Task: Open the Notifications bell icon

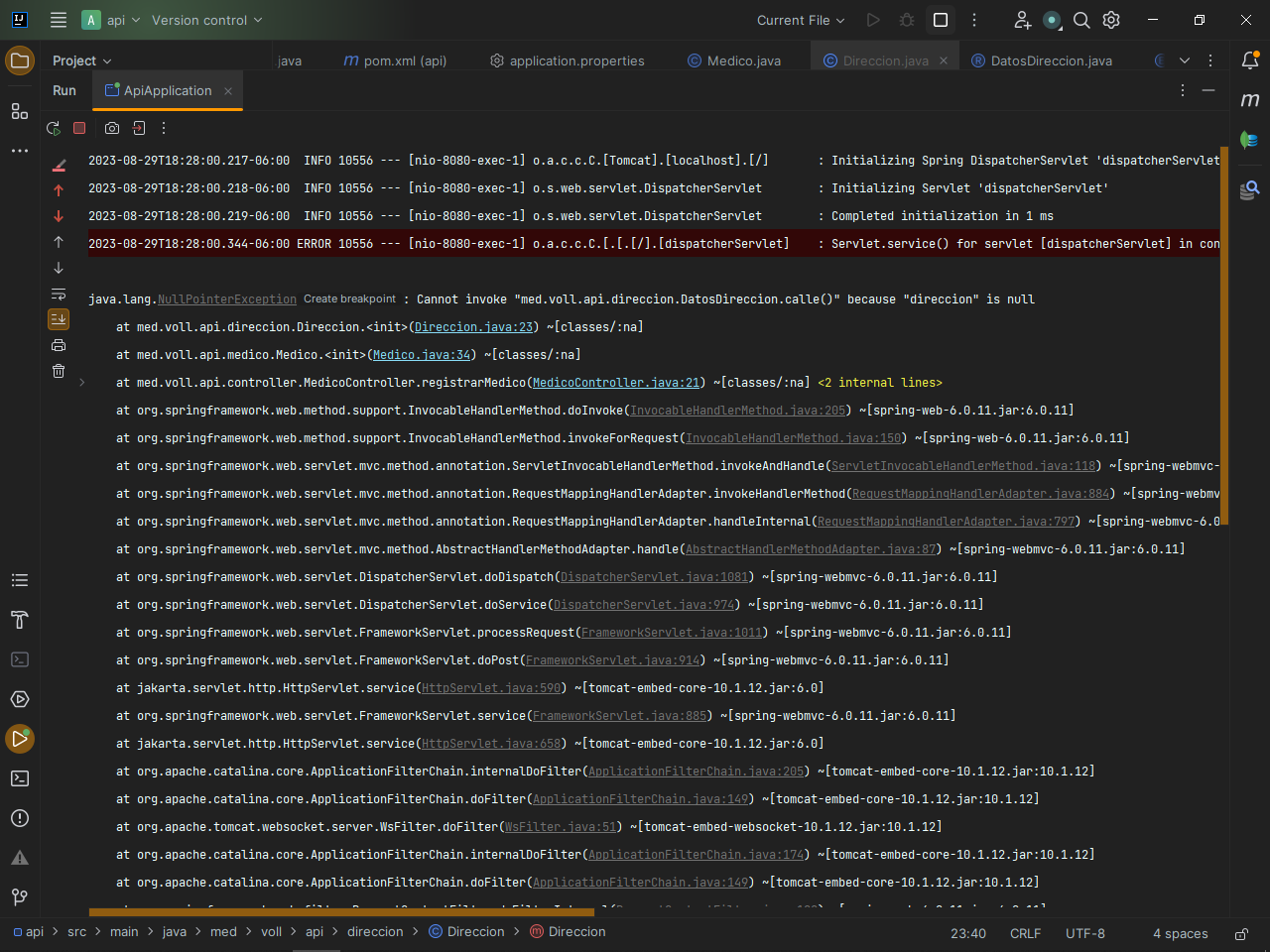Action: (x=1250, y=60)
